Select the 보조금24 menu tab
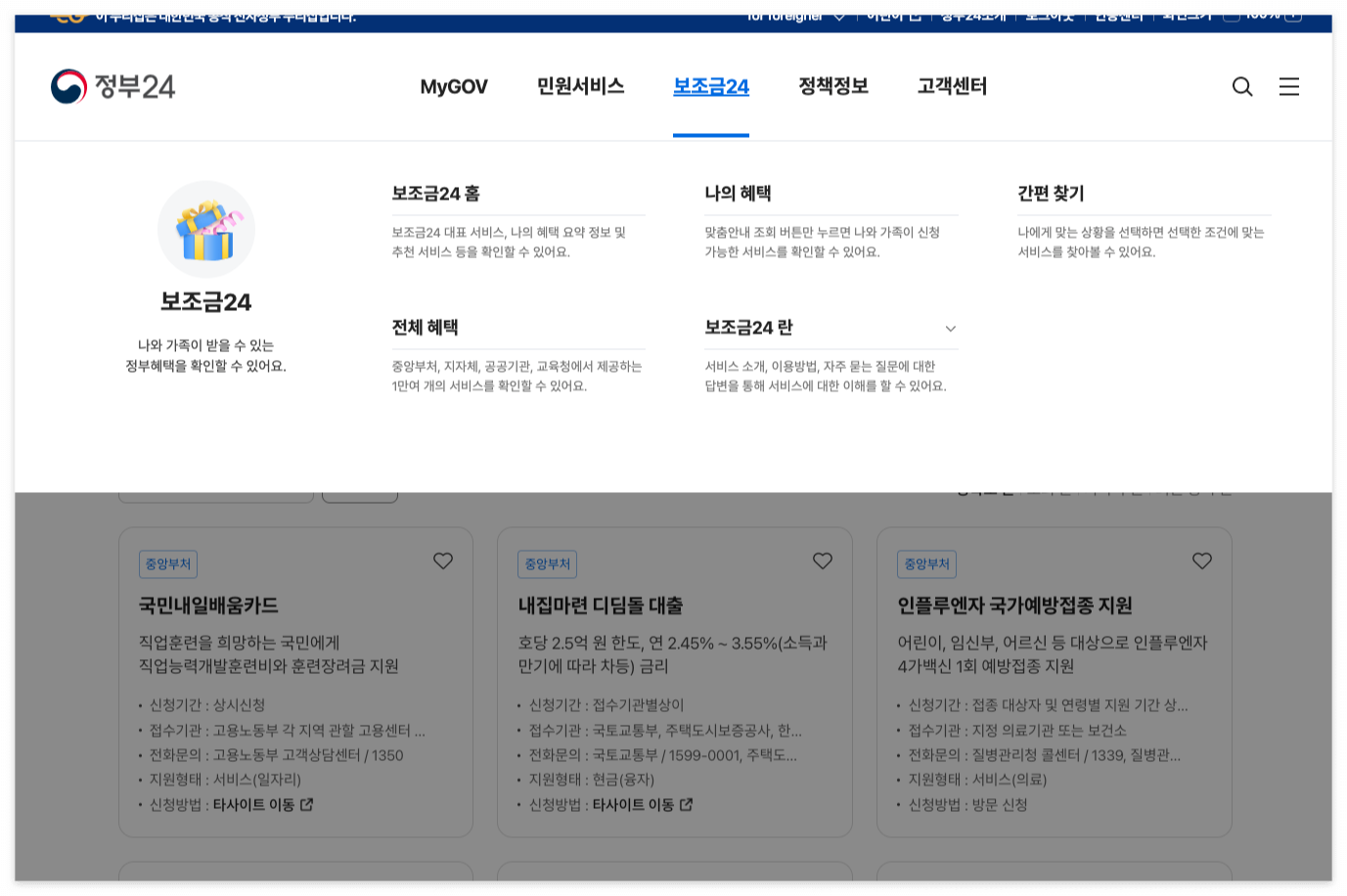This screenshot has width=1347, height=896. tap(711, 86)
